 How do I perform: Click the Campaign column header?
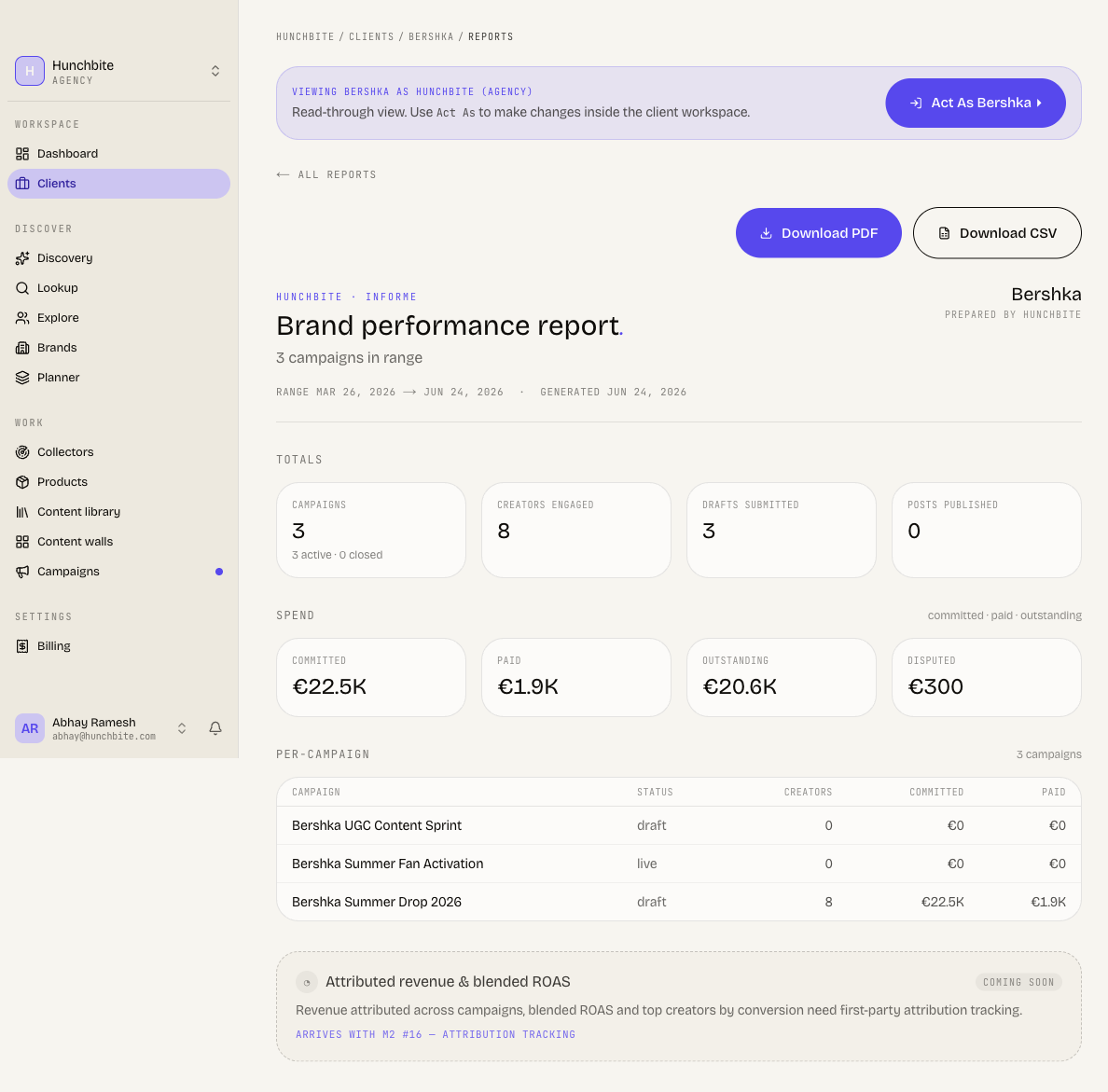coord(316,792)
